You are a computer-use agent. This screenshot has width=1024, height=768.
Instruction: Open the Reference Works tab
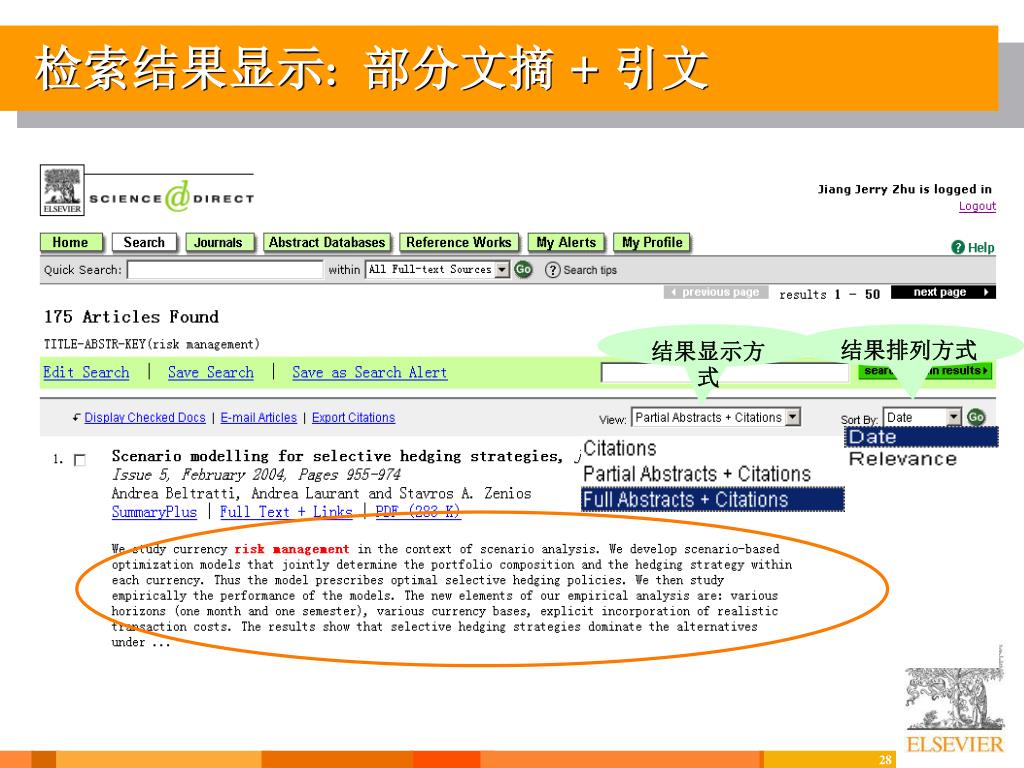pos(459,242)
